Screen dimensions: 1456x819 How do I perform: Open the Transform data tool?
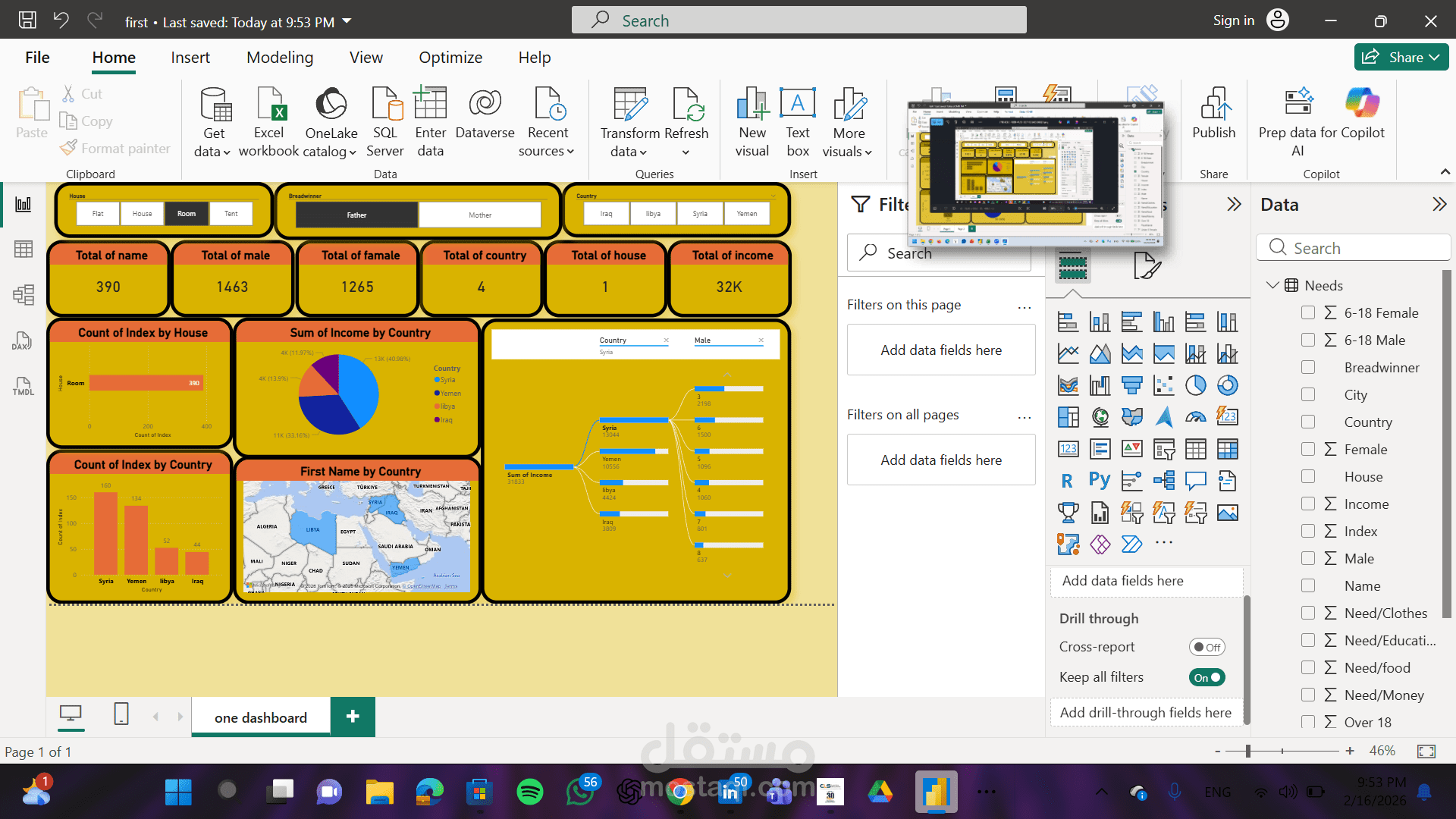point(629,106)
